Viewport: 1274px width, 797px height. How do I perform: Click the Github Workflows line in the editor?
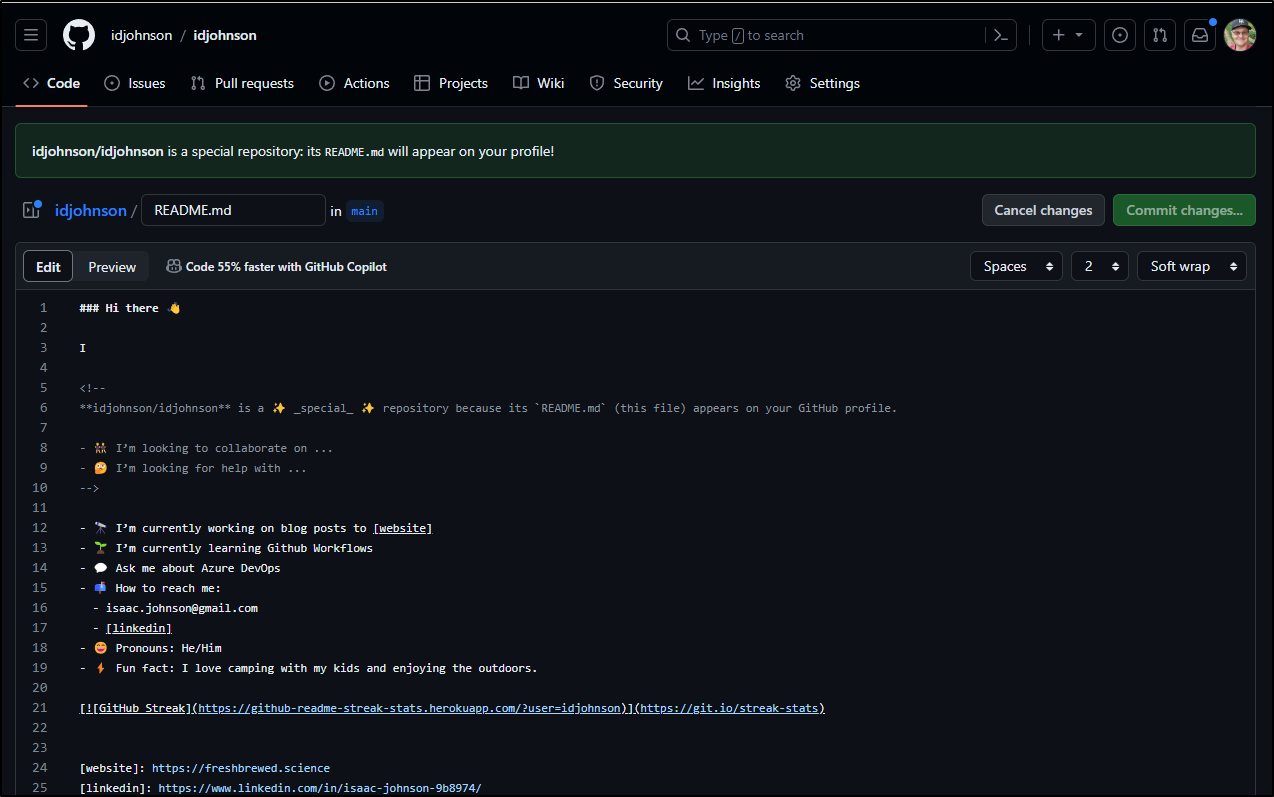coord(226,548)
